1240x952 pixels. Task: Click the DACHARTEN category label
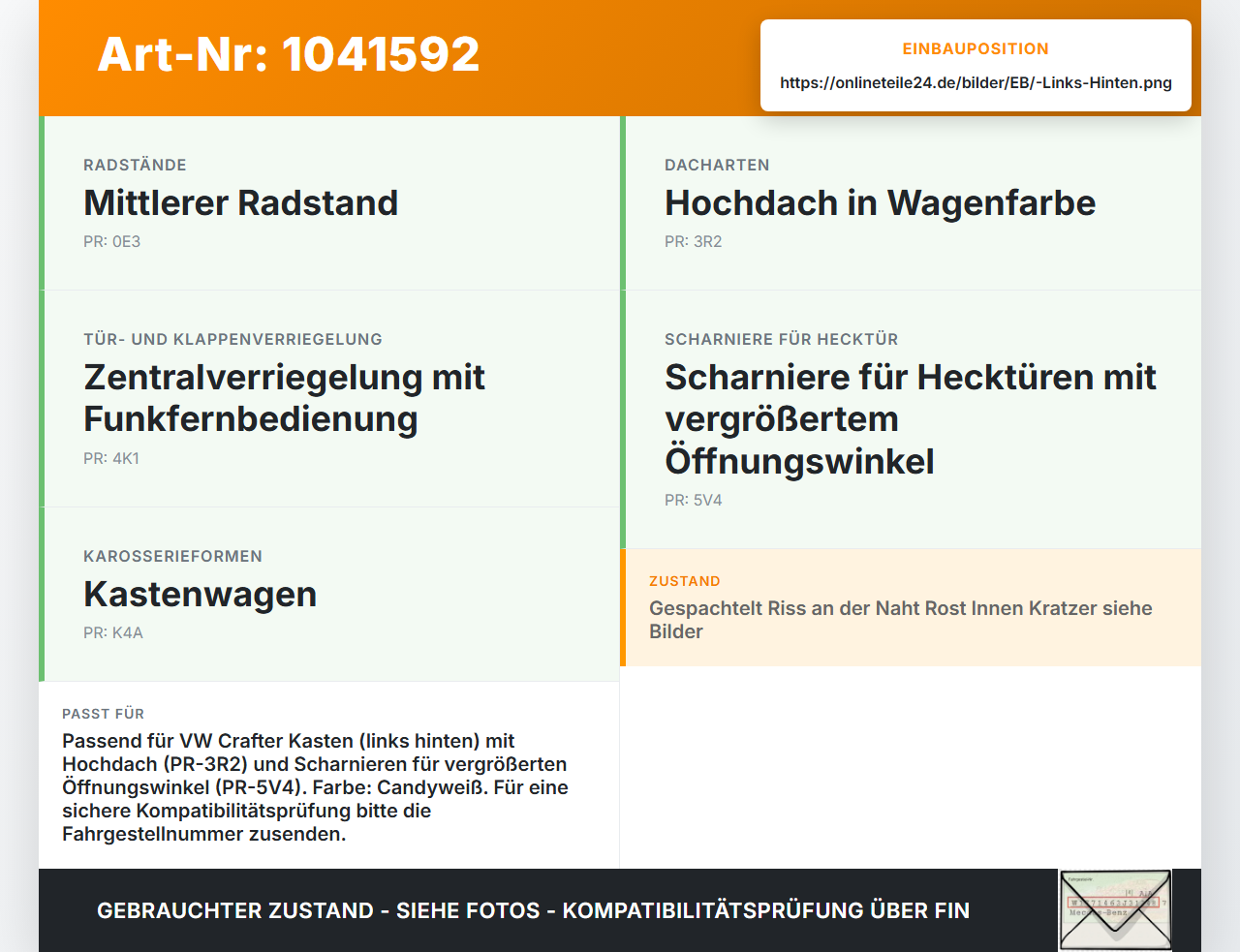pyautogui.click(x=717, y=165)
